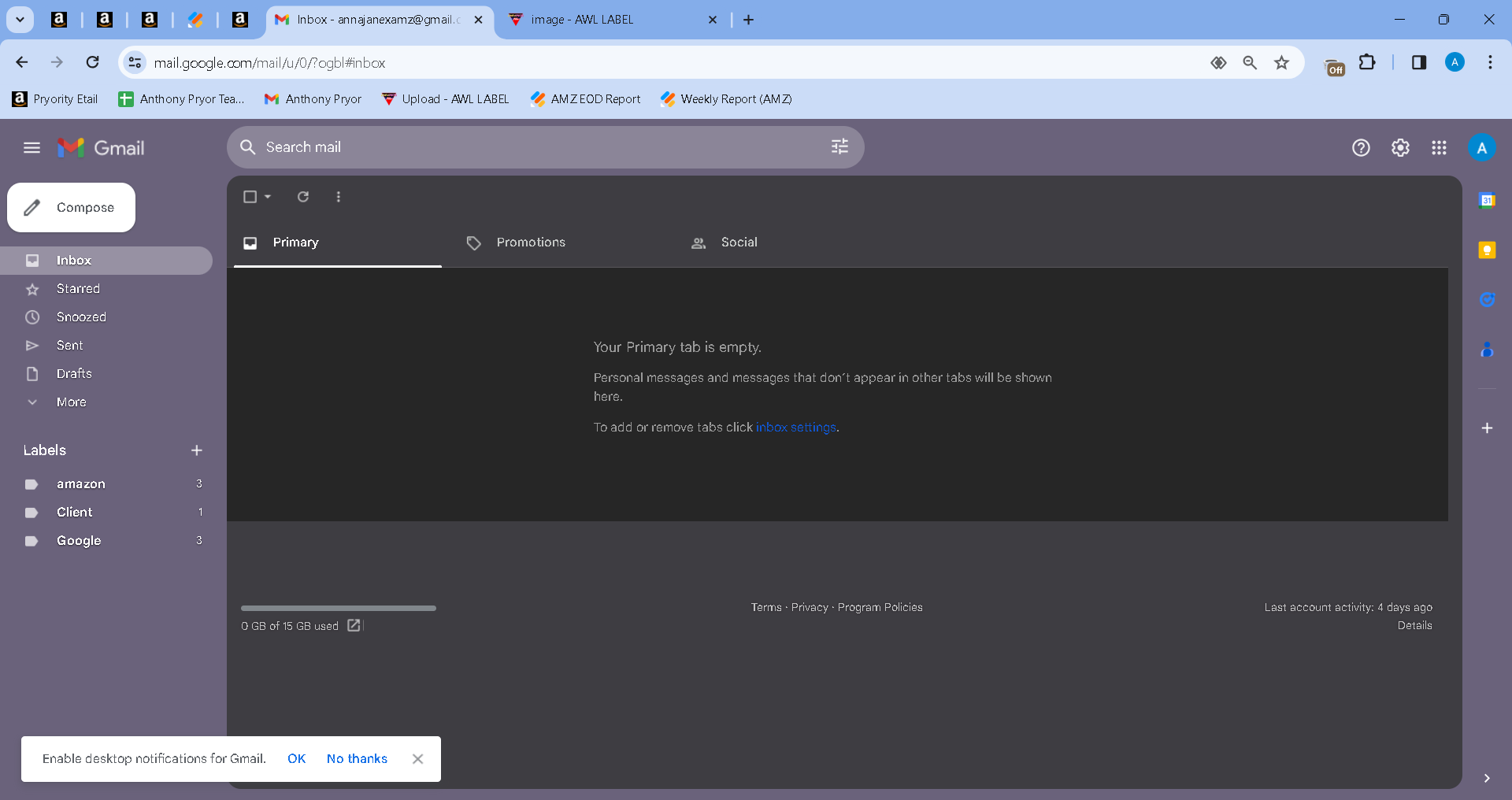Bookmark this tab star icon

(1281, 63)
